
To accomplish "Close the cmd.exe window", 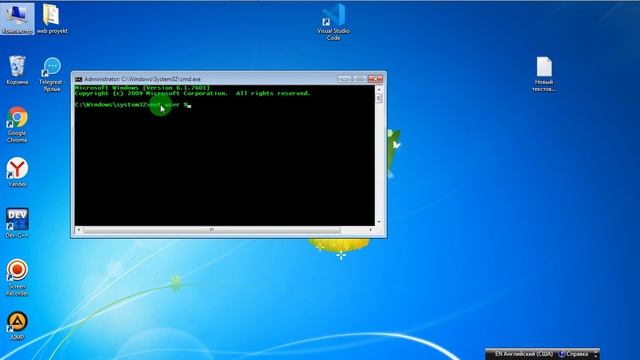I will coord(375,79).
